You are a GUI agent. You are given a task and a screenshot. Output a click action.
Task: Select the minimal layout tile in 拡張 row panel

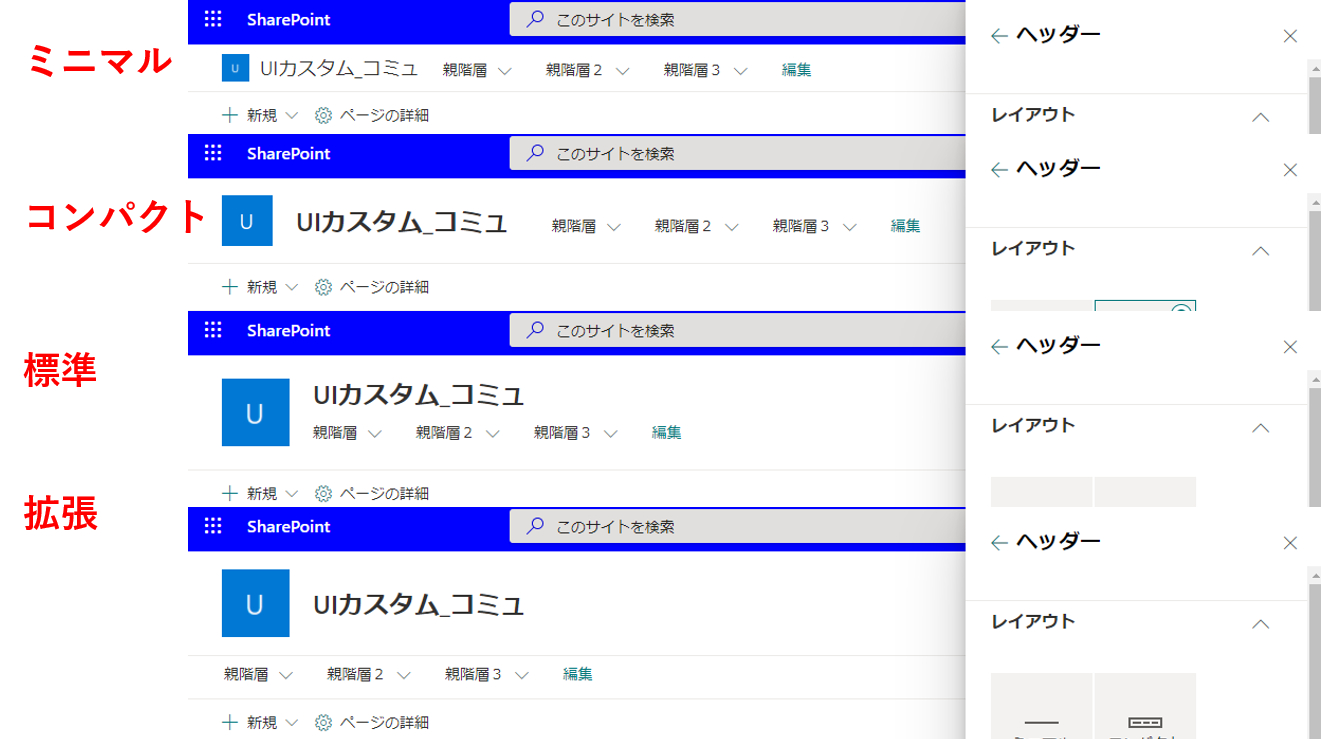1041,706
